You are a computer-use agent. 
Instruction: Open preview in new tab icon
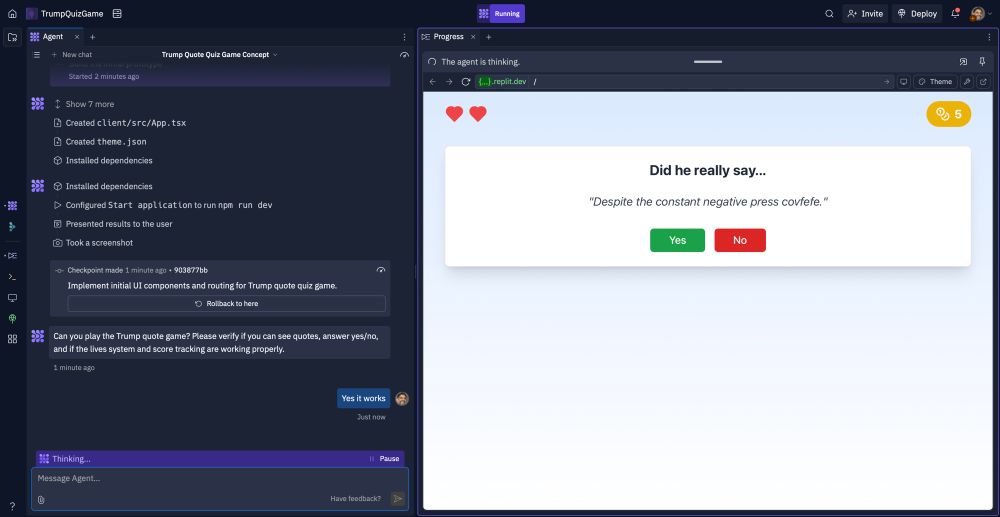pyautogui.click(x=983, y=82)
